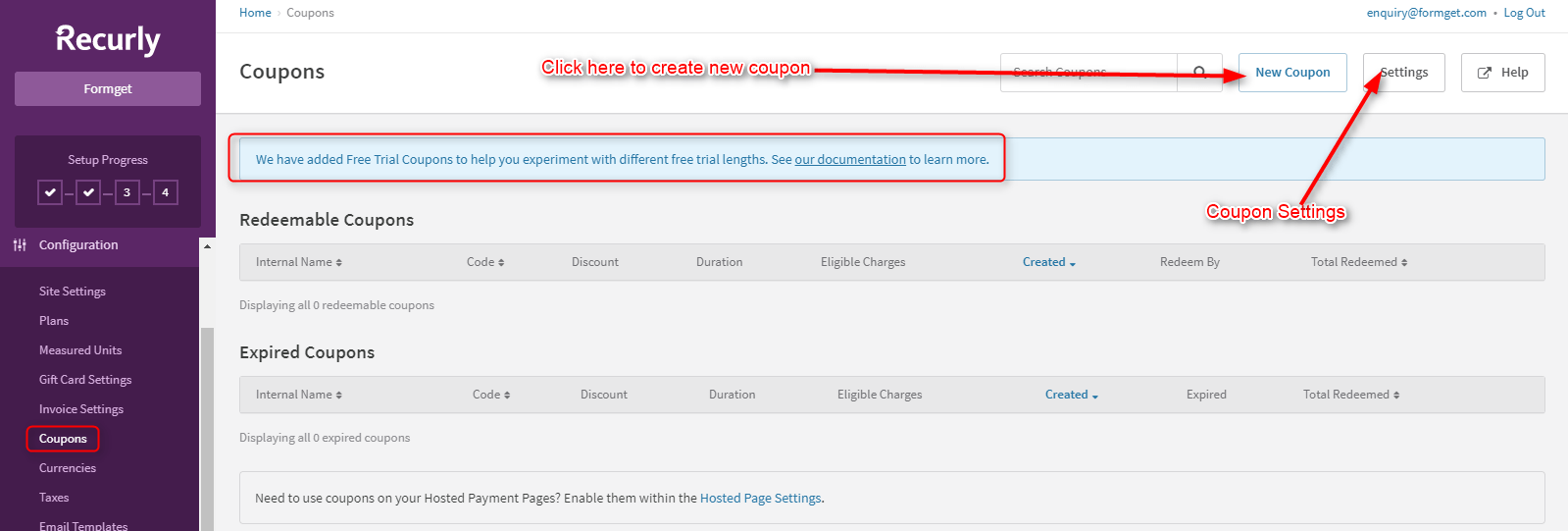
Task: Click the Configuration sliders icon
Action: (x=20, y=245)
